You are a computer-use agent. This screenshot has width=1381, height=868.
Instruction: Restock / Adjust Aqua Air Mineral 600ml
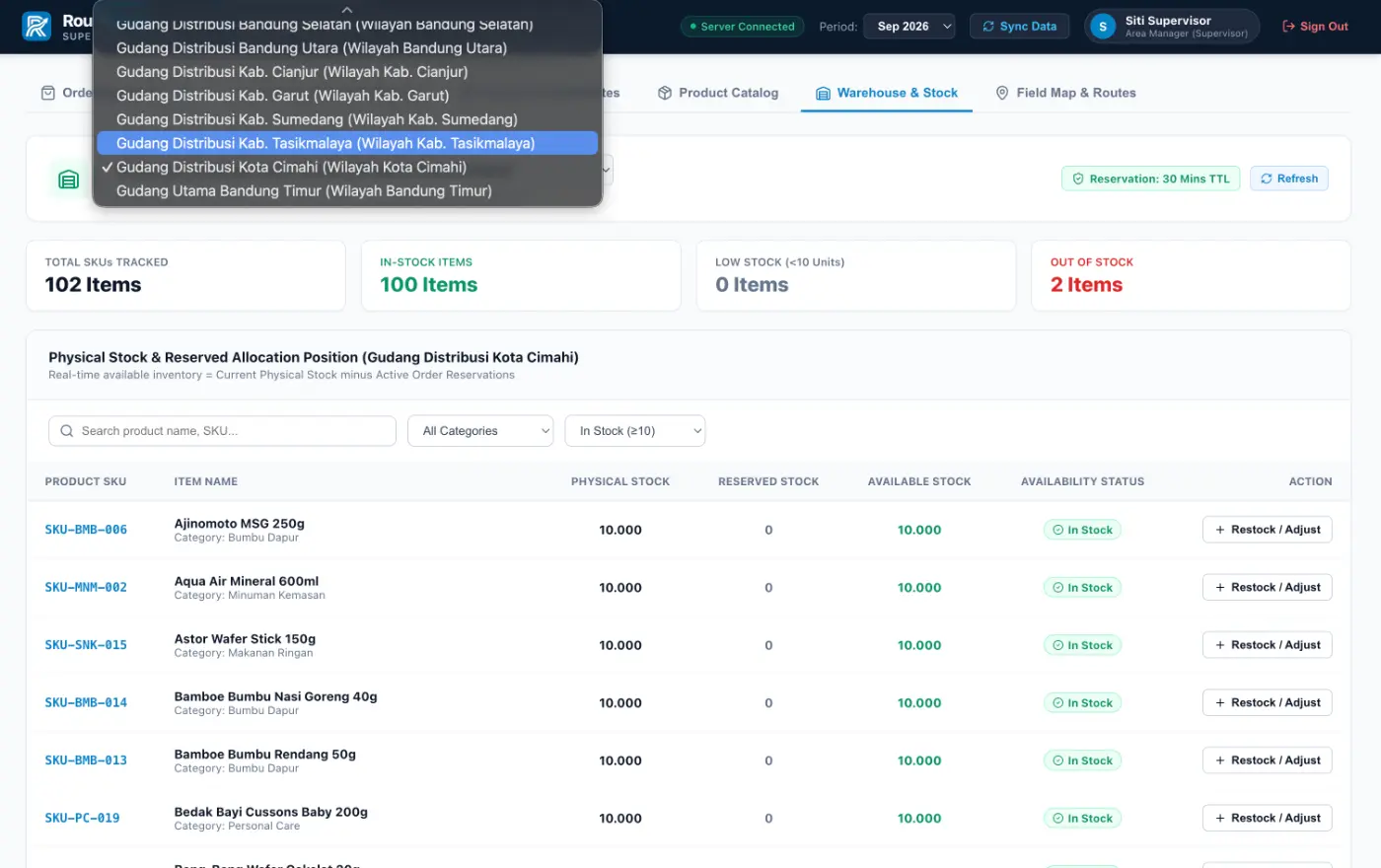pyautogui.click(x=1268, y=587)
